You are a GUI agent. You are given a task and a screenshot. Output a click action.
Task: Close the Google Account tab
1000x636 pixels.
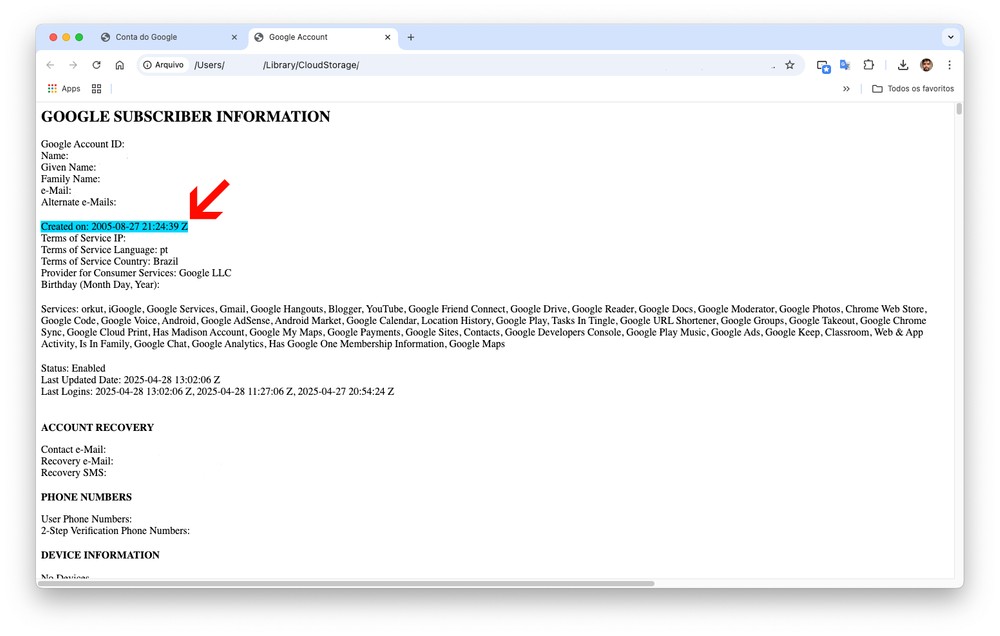tap(387, 37)
